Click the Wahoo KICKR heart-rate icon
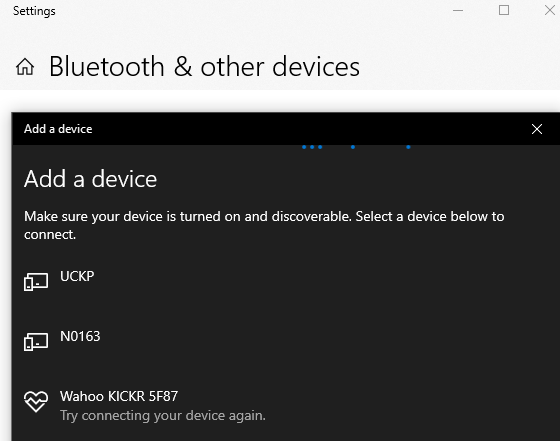Viewport: 560px width, 441px height. click(x=36, y=401)
